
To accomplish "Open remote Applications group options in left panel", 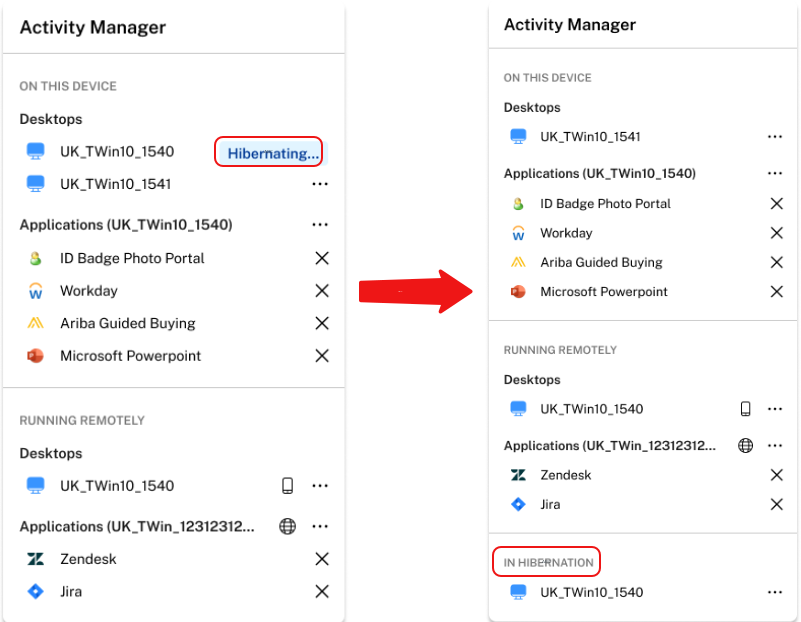I will point(320,526).
